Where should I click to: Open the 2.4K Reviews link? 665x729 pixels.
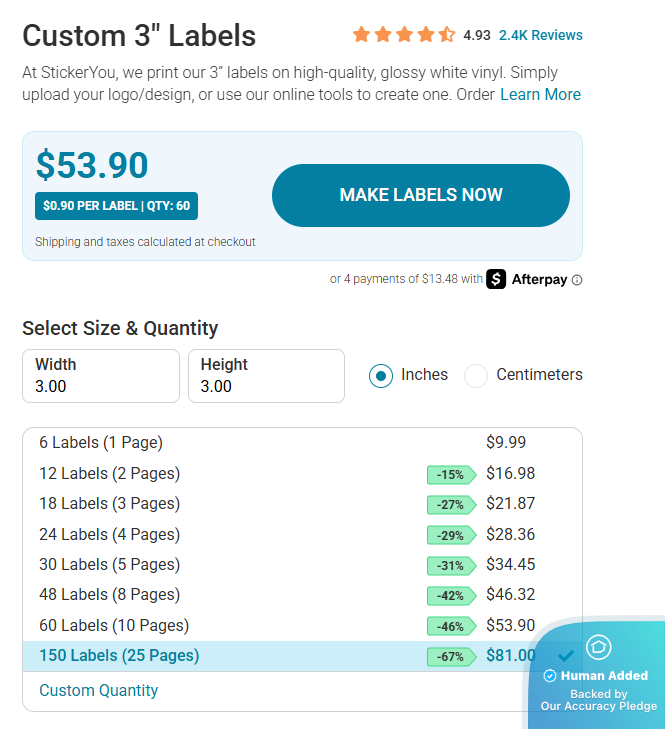click(540, 35)
